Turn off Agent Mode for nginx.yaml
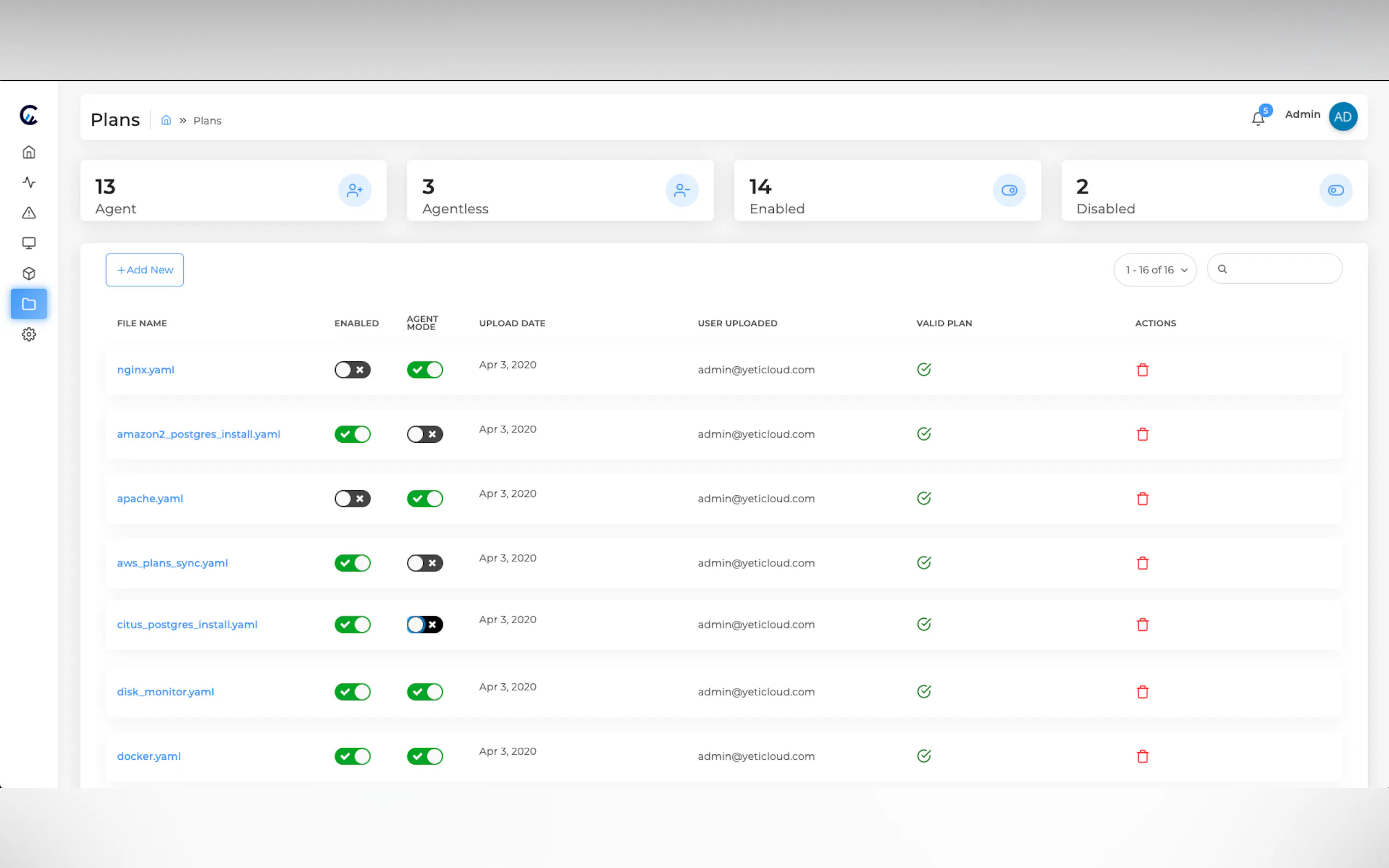This screenshot has width=1389, height=868. 425,370
